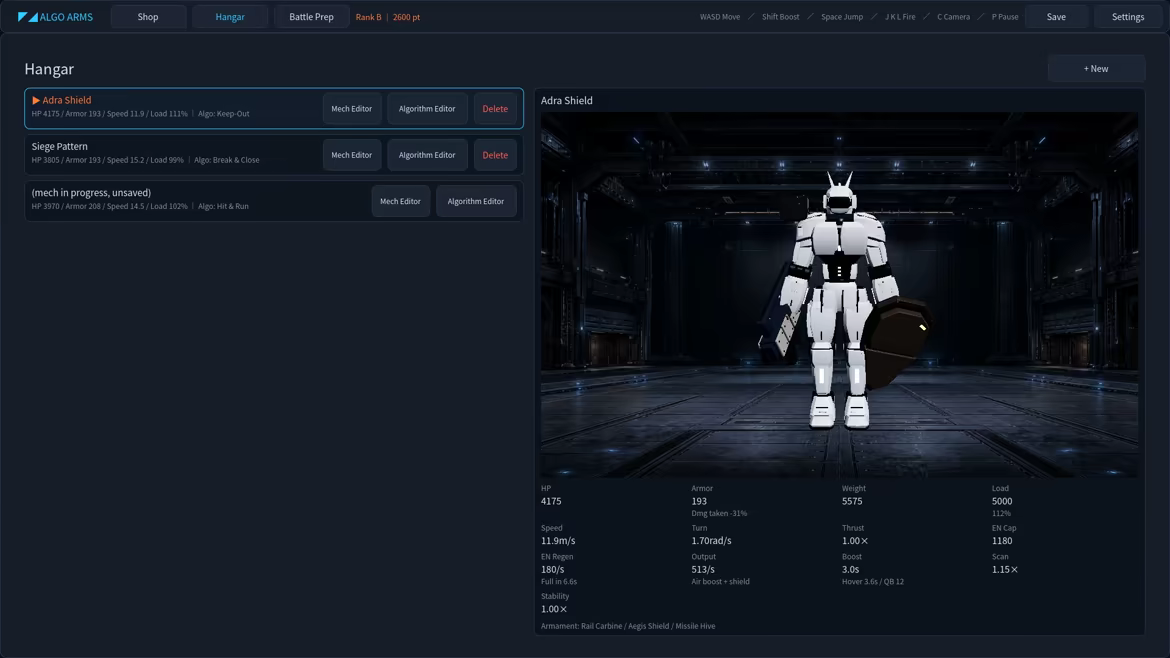This screenshot has width=1170, height=658.
Task: Open Mech Editor for Siege Pattern
Action: tap(351, 155)
